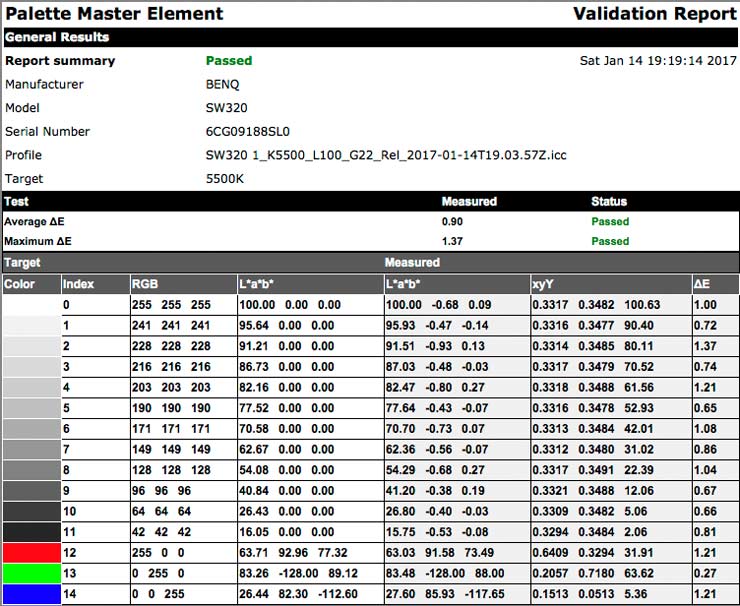Image resolution: width=740 pixels, height=606 pixels.
Task: Click the 'Color' column header
Action: point(32,284)
